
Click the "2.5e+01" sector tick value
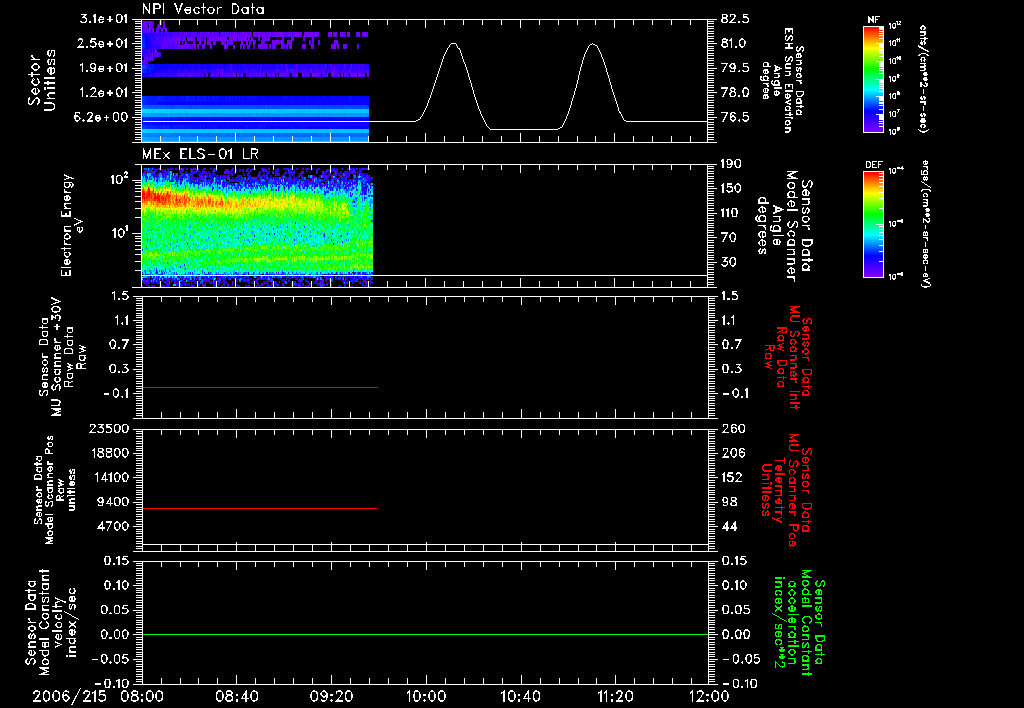click(104, 43)
